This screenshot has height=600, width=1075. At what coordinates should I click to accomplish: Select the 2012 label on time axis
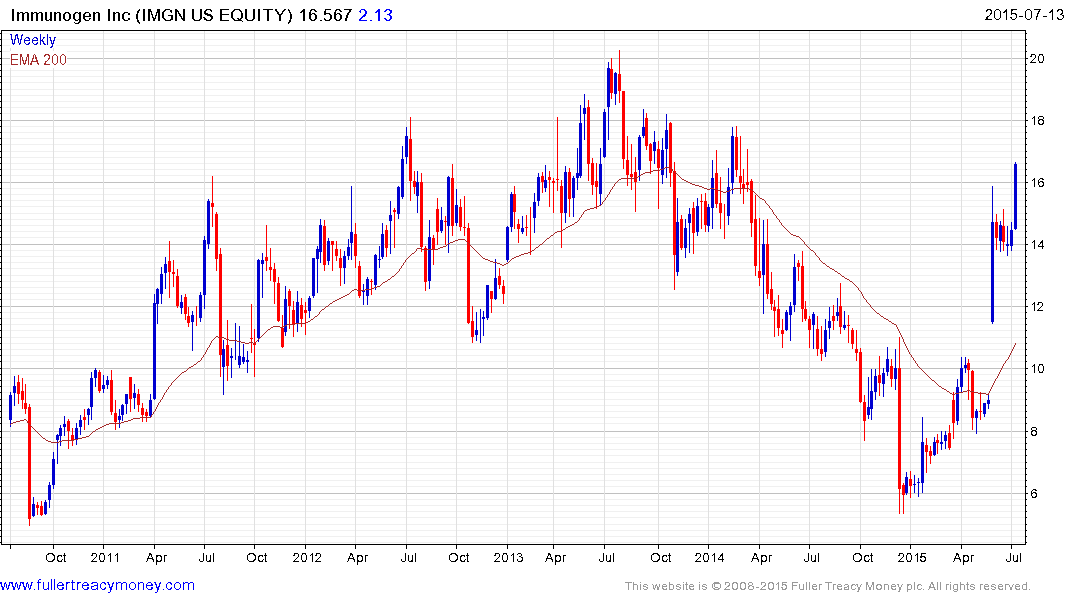click(x=306, y=557)
